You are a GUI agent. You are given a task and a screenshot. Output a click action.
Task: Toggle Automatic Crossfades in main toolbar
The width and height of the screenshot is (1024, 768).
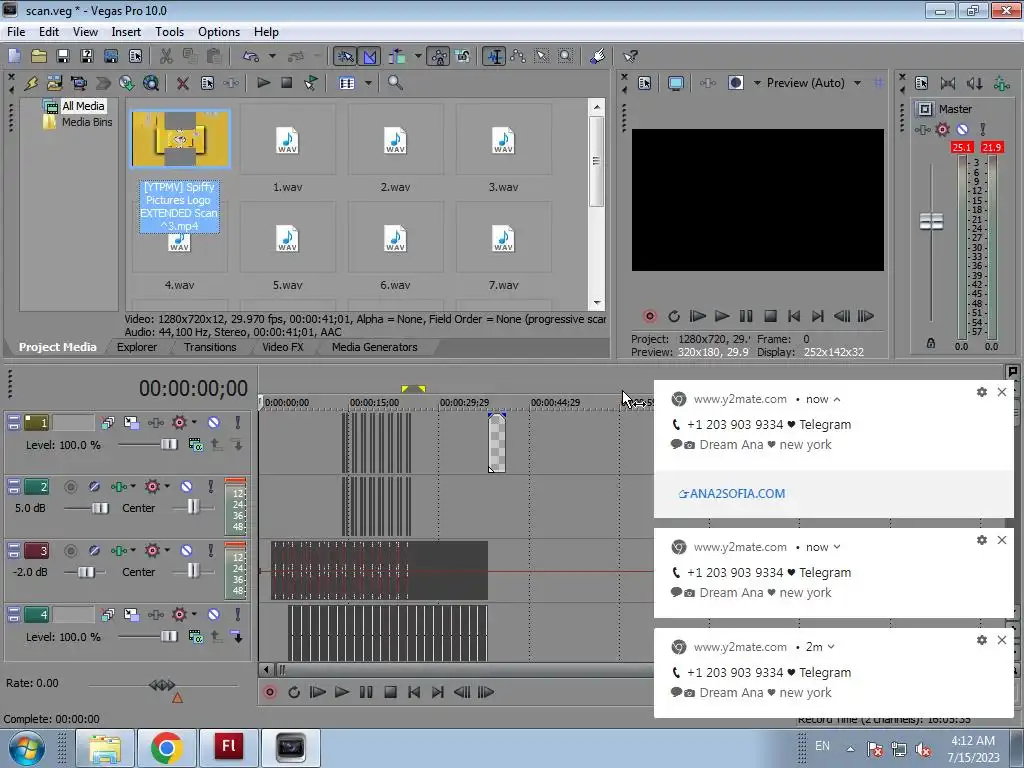370,56
